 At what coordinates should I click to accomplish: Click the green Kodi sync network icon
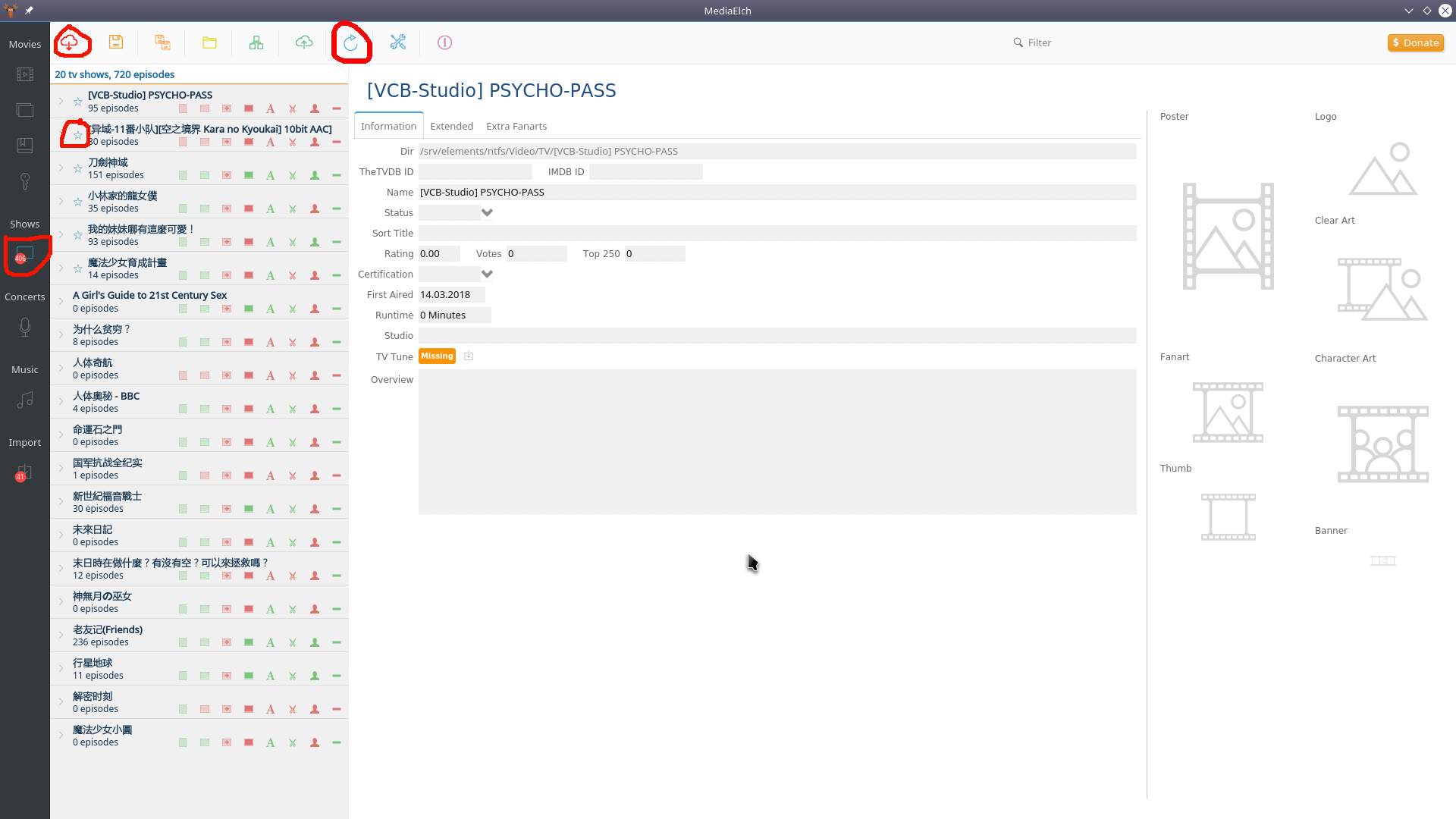pos(256,42)
